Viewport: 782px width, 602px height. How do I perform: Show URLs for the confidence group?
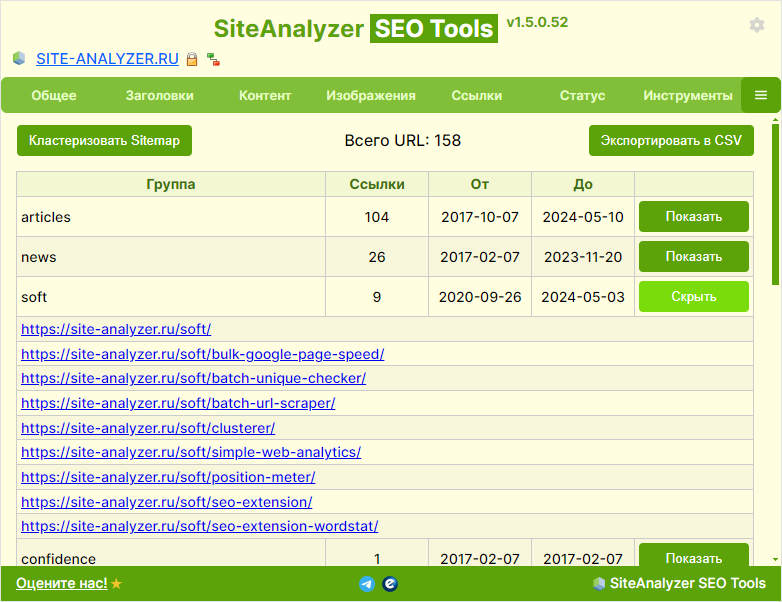(694, 556)
